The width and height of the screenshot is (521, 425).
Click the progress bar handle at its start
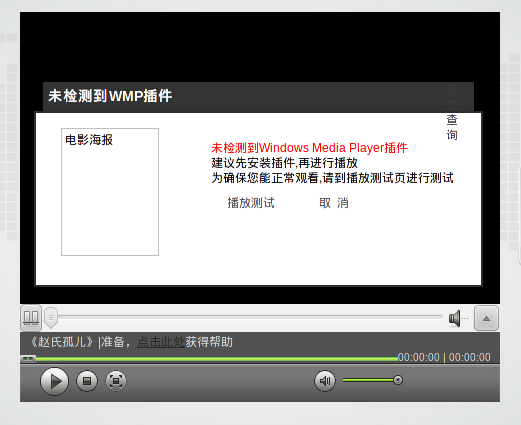(x=28, y=359)
